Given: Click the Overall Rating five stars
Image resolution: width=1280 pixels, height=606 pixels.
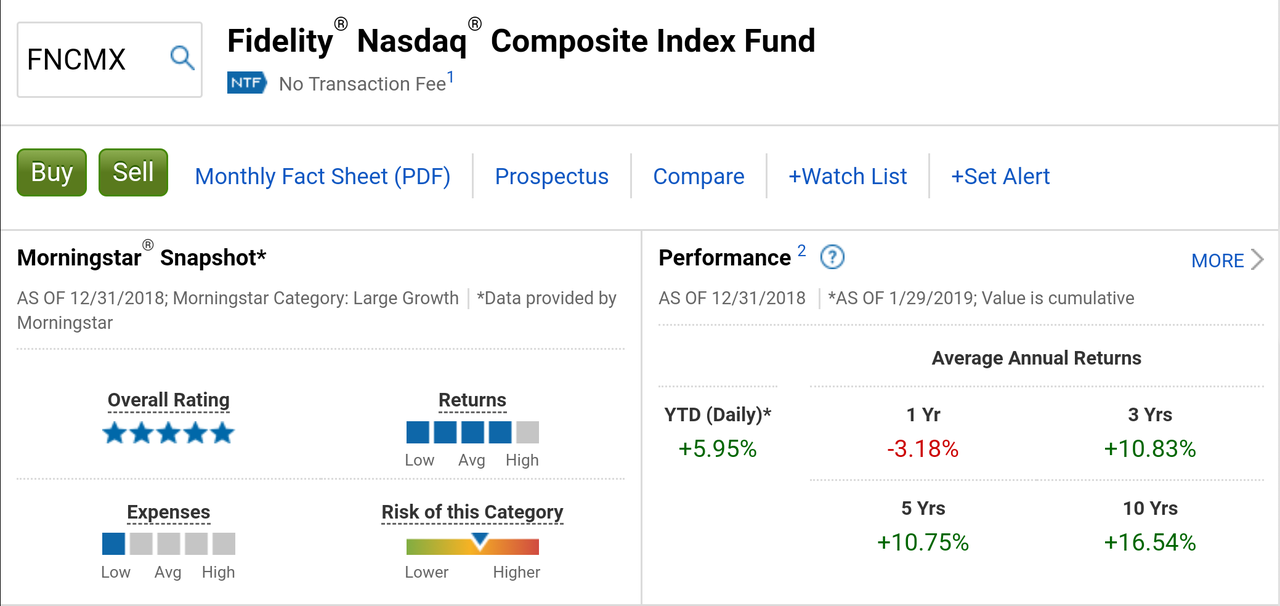Looking at the screenshot, I should tap(168, 433).
